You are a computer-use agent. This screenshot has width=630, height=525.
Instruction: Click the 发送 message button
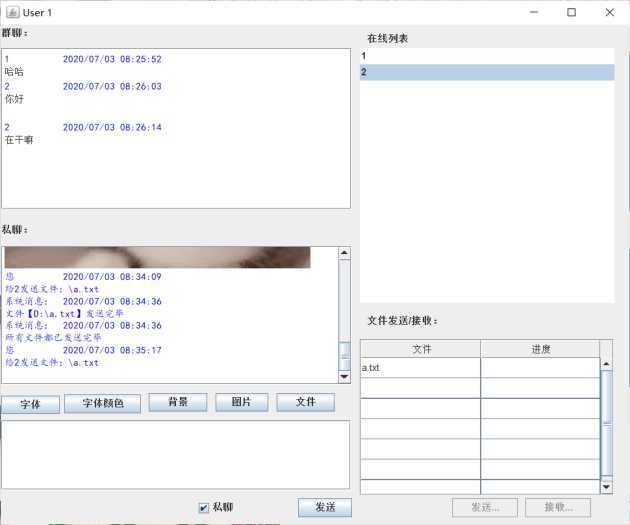(x=325, y=507)
